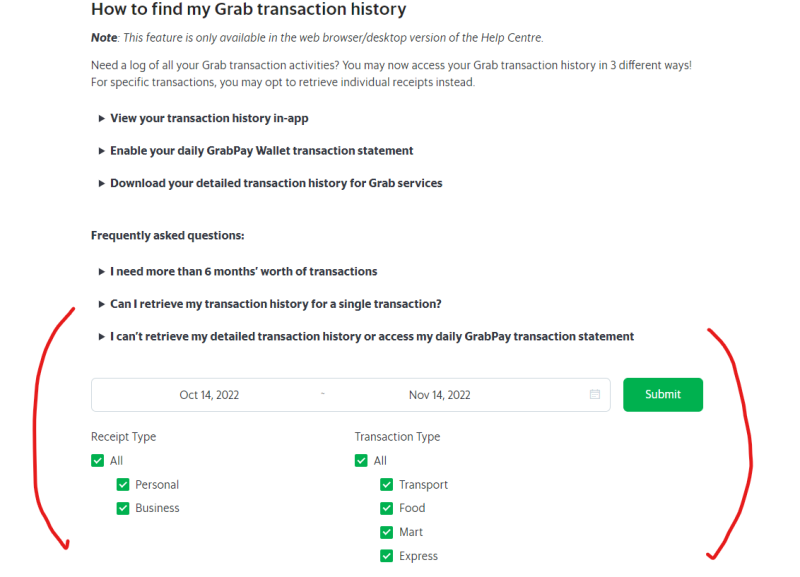Expand 'View your transaction history in-app'
This screenshot has height=577, width=800.
coord(209,118)
